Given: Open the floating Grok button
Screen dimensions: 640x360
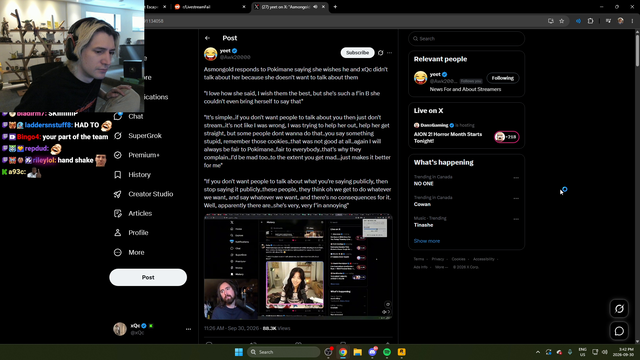Looking at the screenshot, I should tap(619, 309).
